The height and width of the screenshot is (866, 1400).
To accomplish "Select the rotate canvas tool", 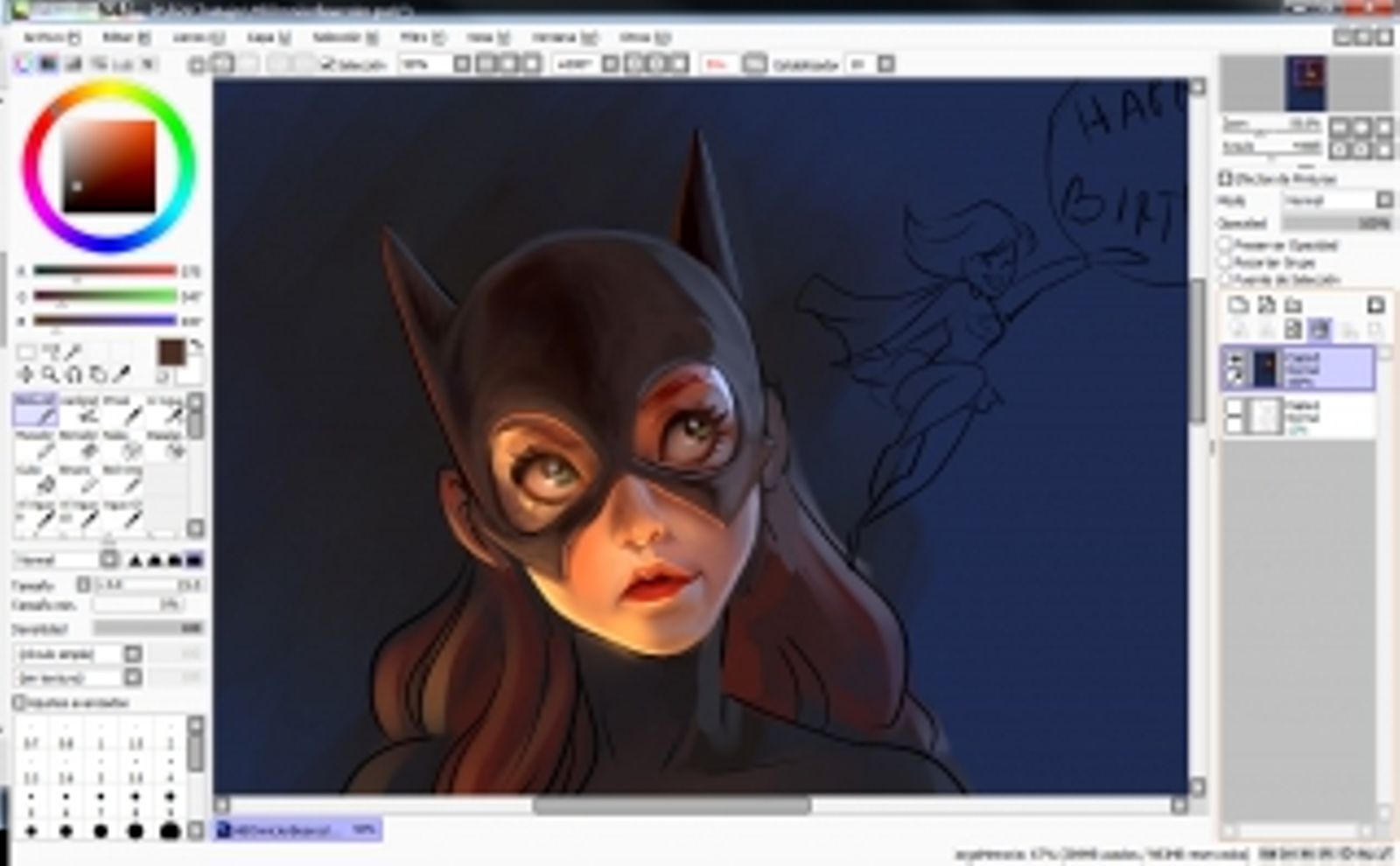I will [x=74, y=375].
